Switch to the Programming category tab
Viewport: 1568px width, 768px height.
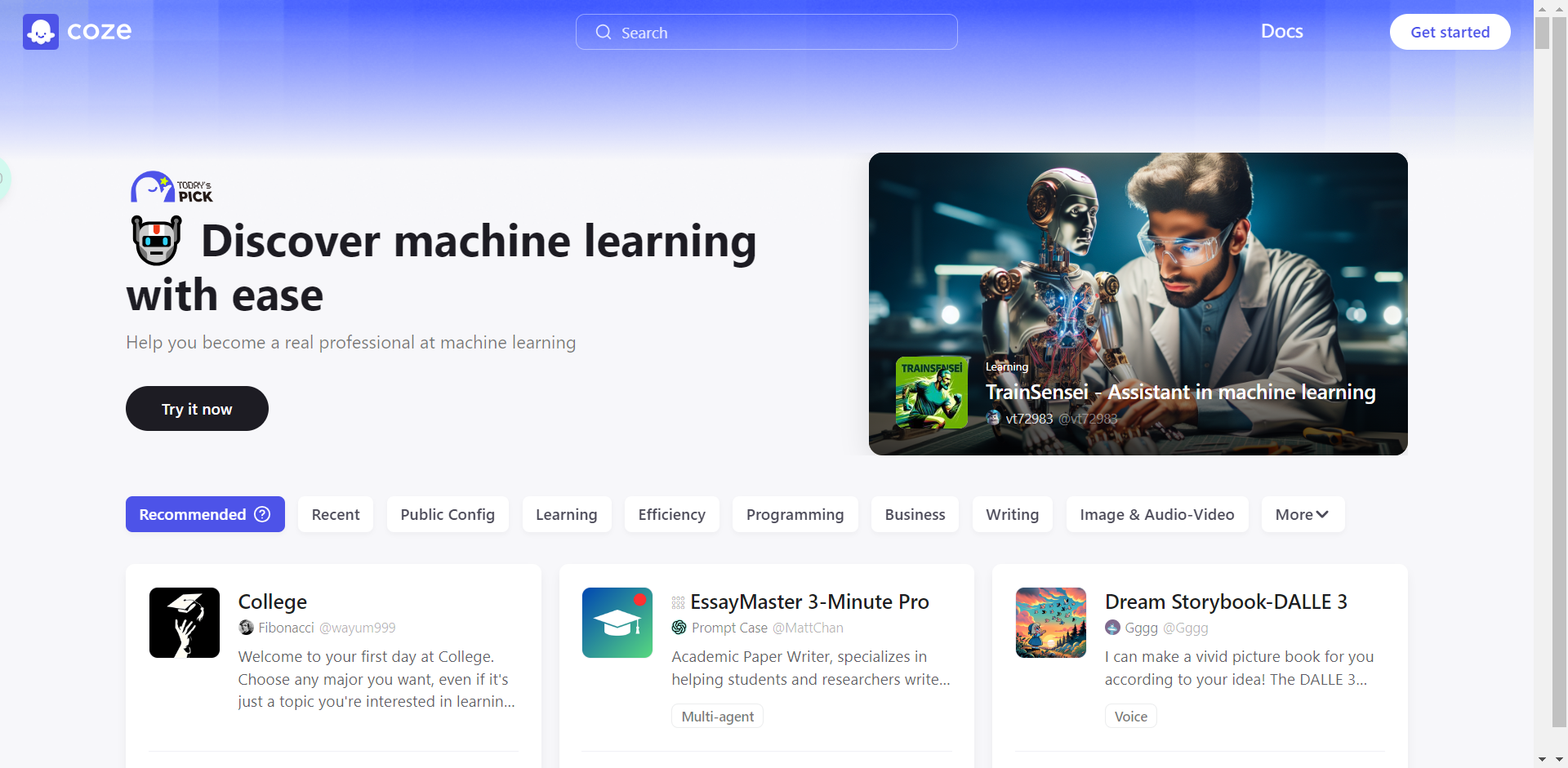[x=795, y=514]
